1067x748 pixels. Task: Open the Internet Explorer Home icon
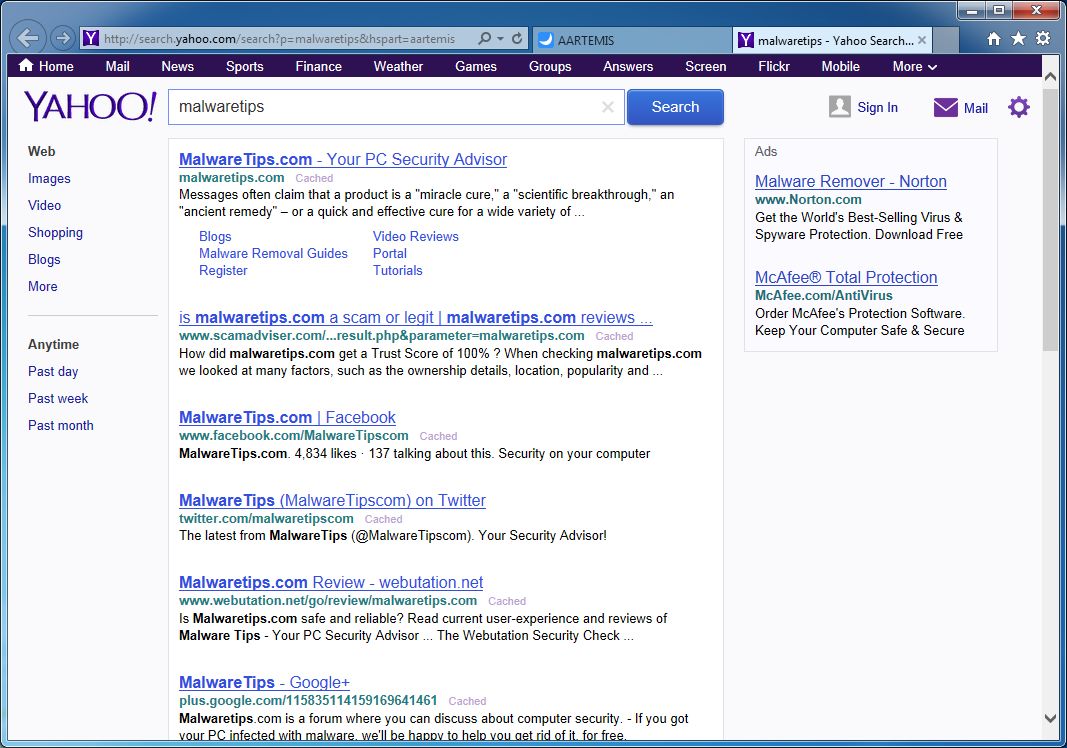tap(993, 39)
